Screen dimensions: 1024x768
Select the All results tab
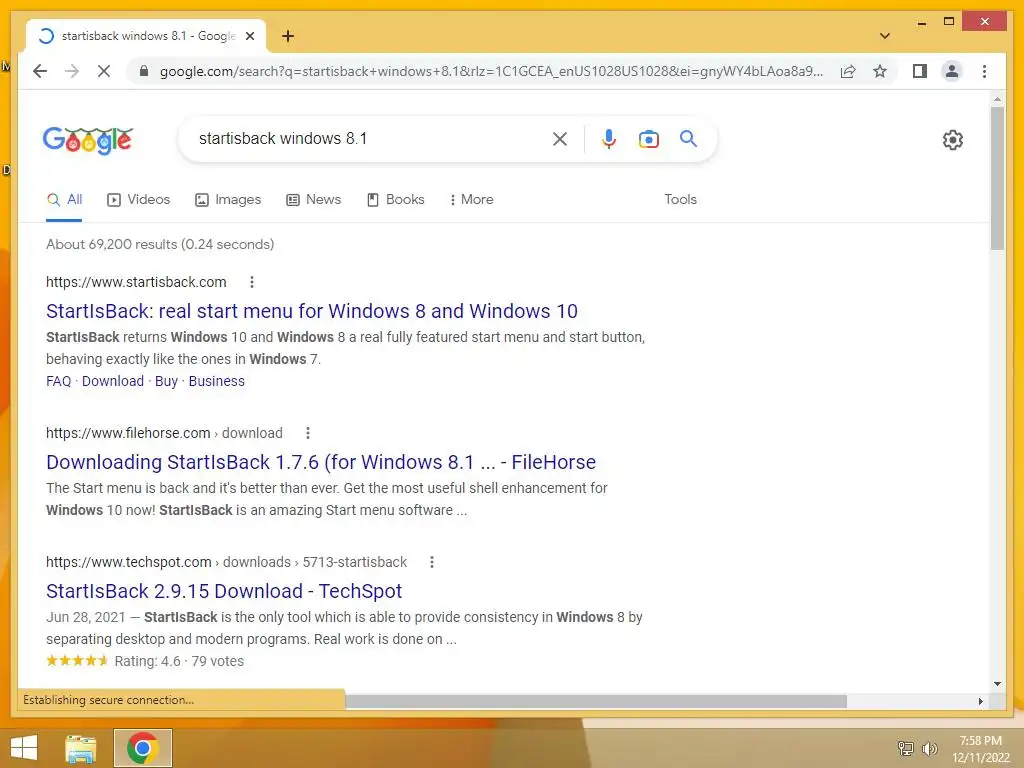click(x=65, y=200)
